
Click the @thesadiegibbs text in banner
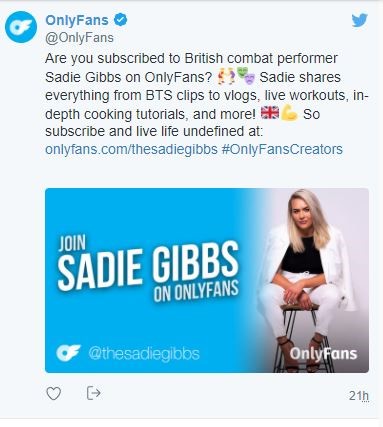coord(144,353)
